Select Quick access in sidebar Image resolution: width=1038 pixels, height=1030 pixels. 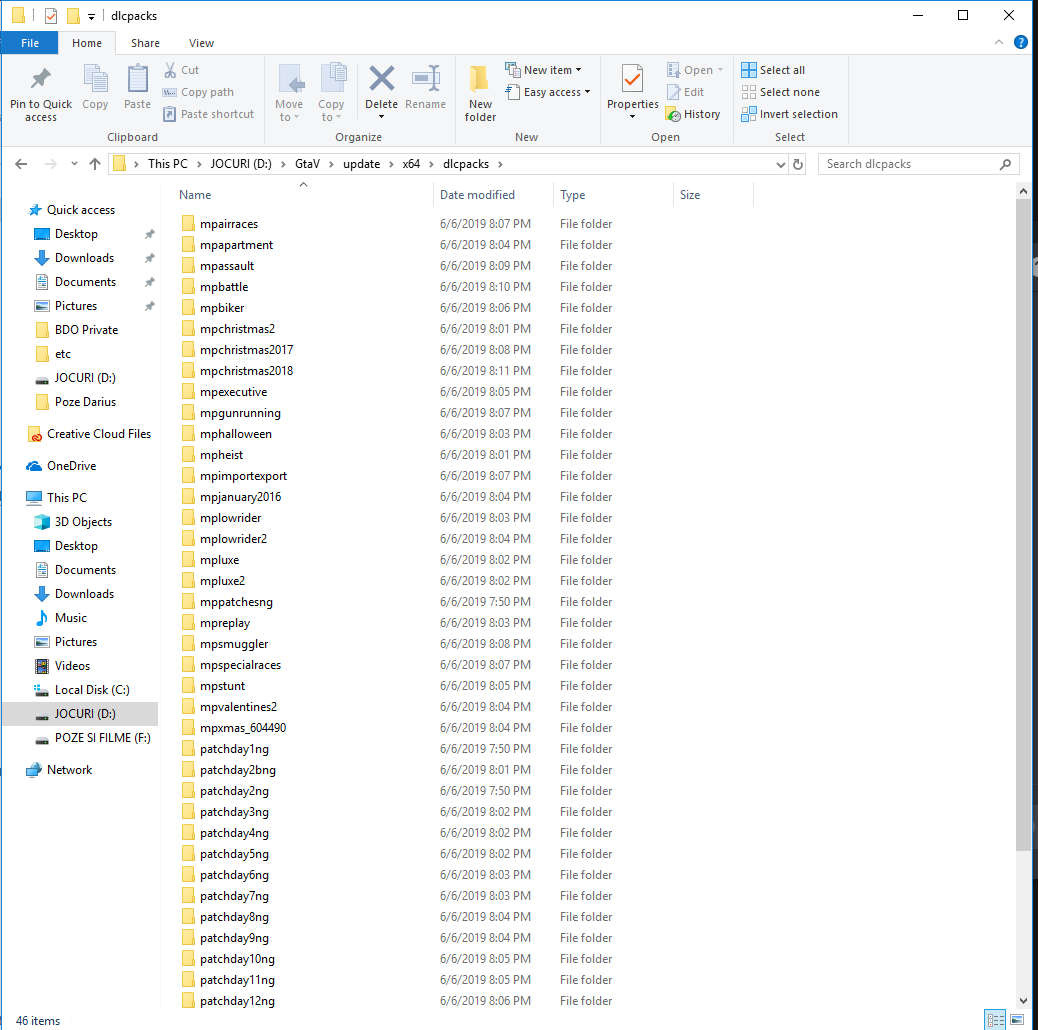tap(81, 210)
